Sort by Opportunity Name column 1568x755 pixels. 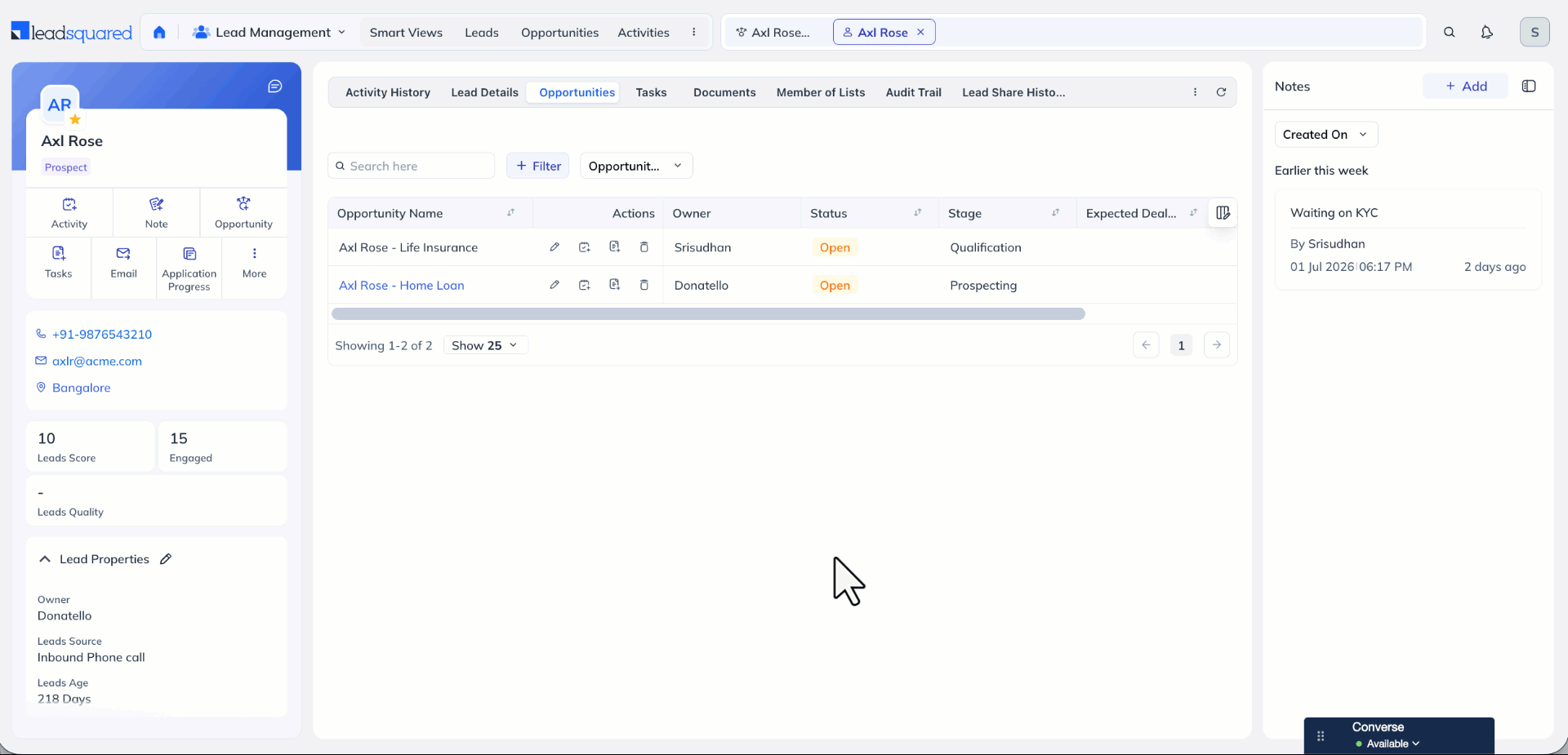(x=511, y=213)
